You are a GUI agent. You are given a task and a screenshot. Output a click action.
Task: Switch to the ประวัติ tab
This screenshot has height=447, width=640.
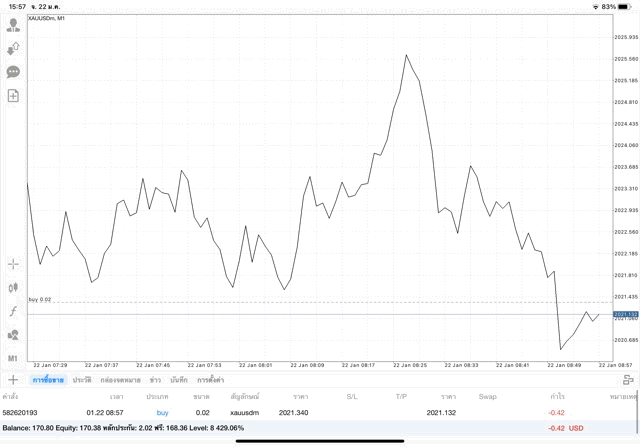81,380
